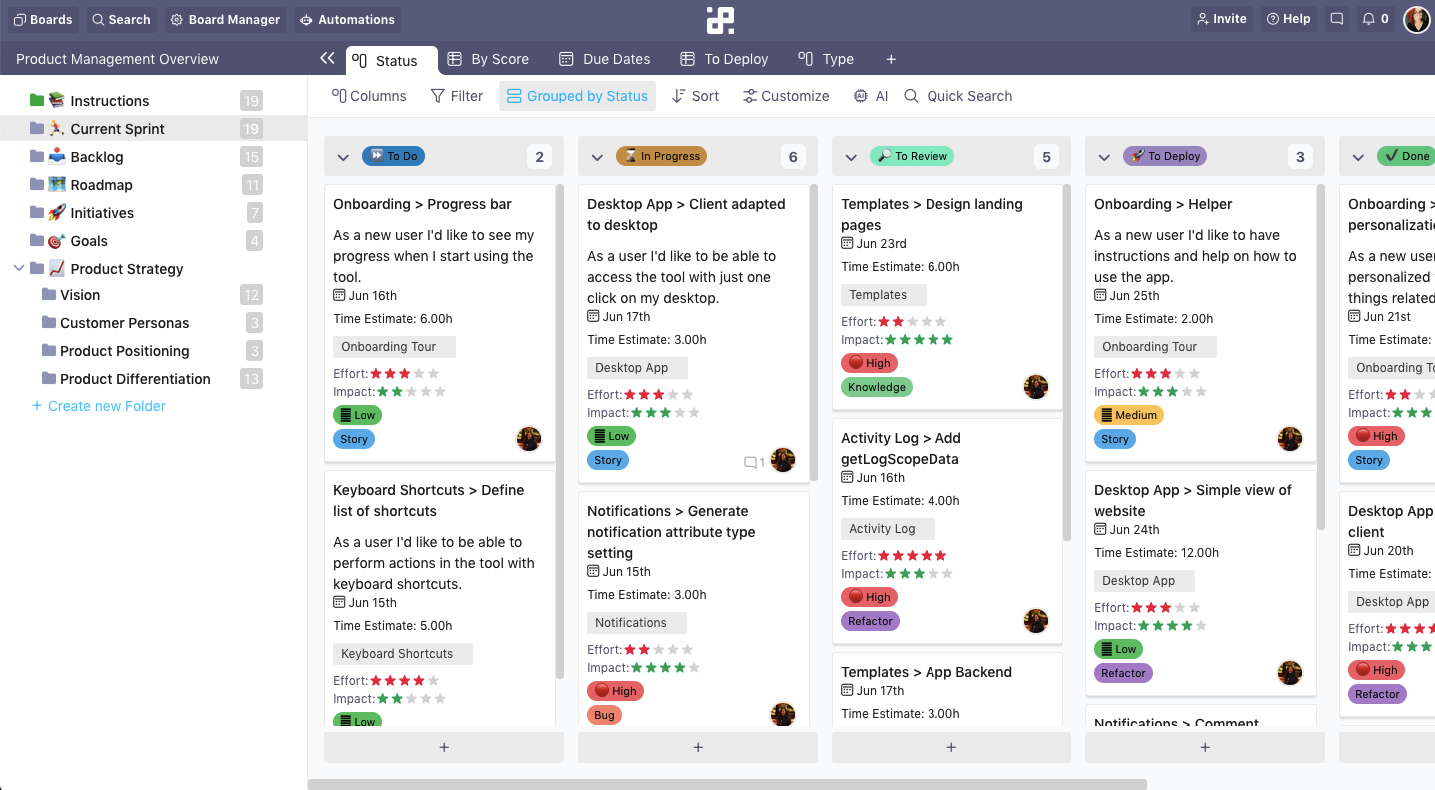Open the Filter options
This screenshot has width=1435, height=790.
tap(456, 96)
